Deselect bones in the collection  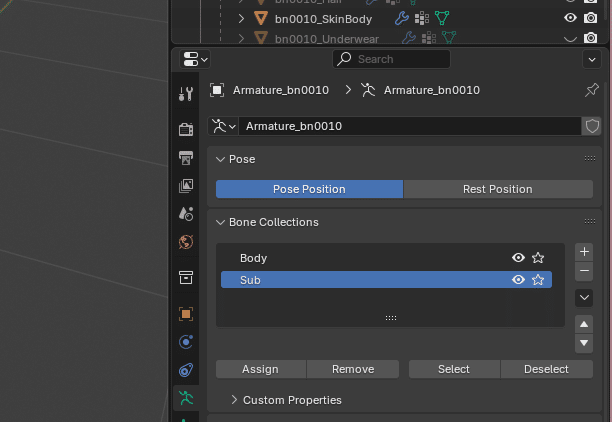click(x=546, y=369)
